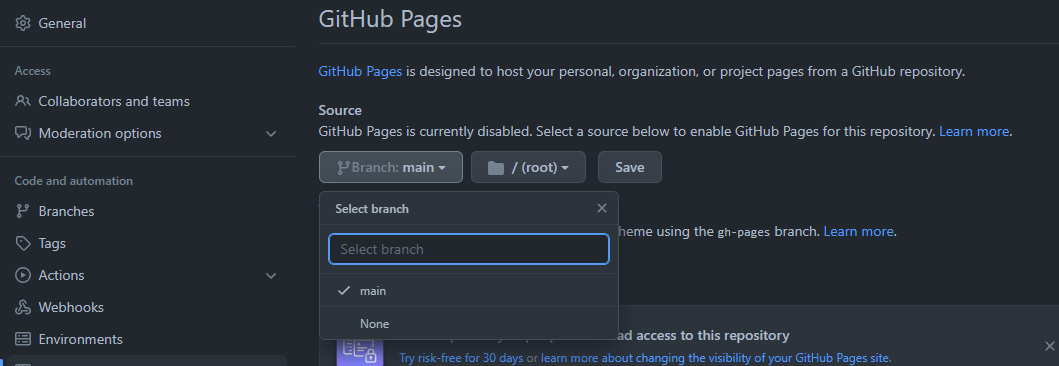Screen dimensions: 1059x366
Task: Open link about changing Pages site visibility
Action: click(x=715, y=358)
